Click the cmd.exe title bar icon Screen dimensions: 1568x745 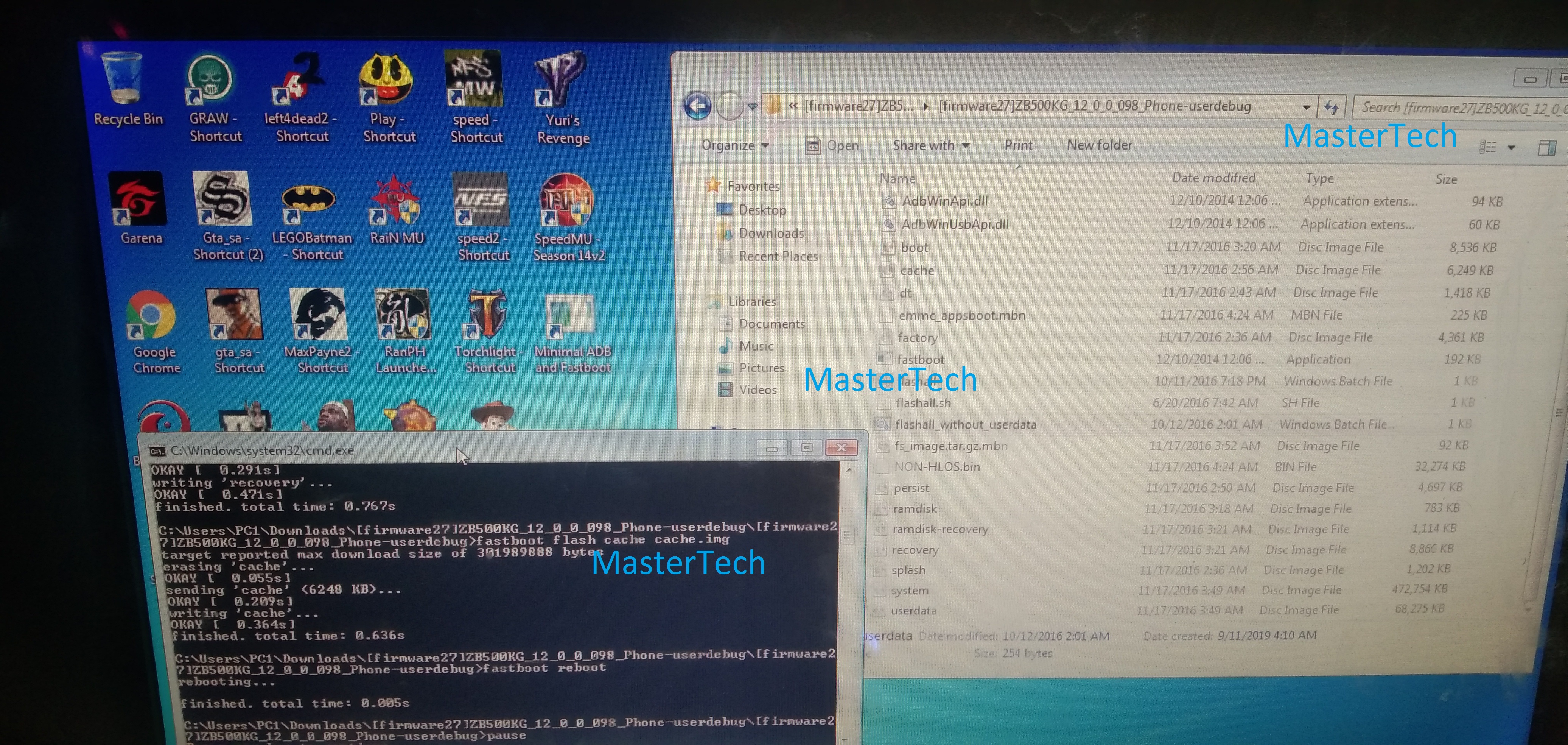[x=158, y=451]
